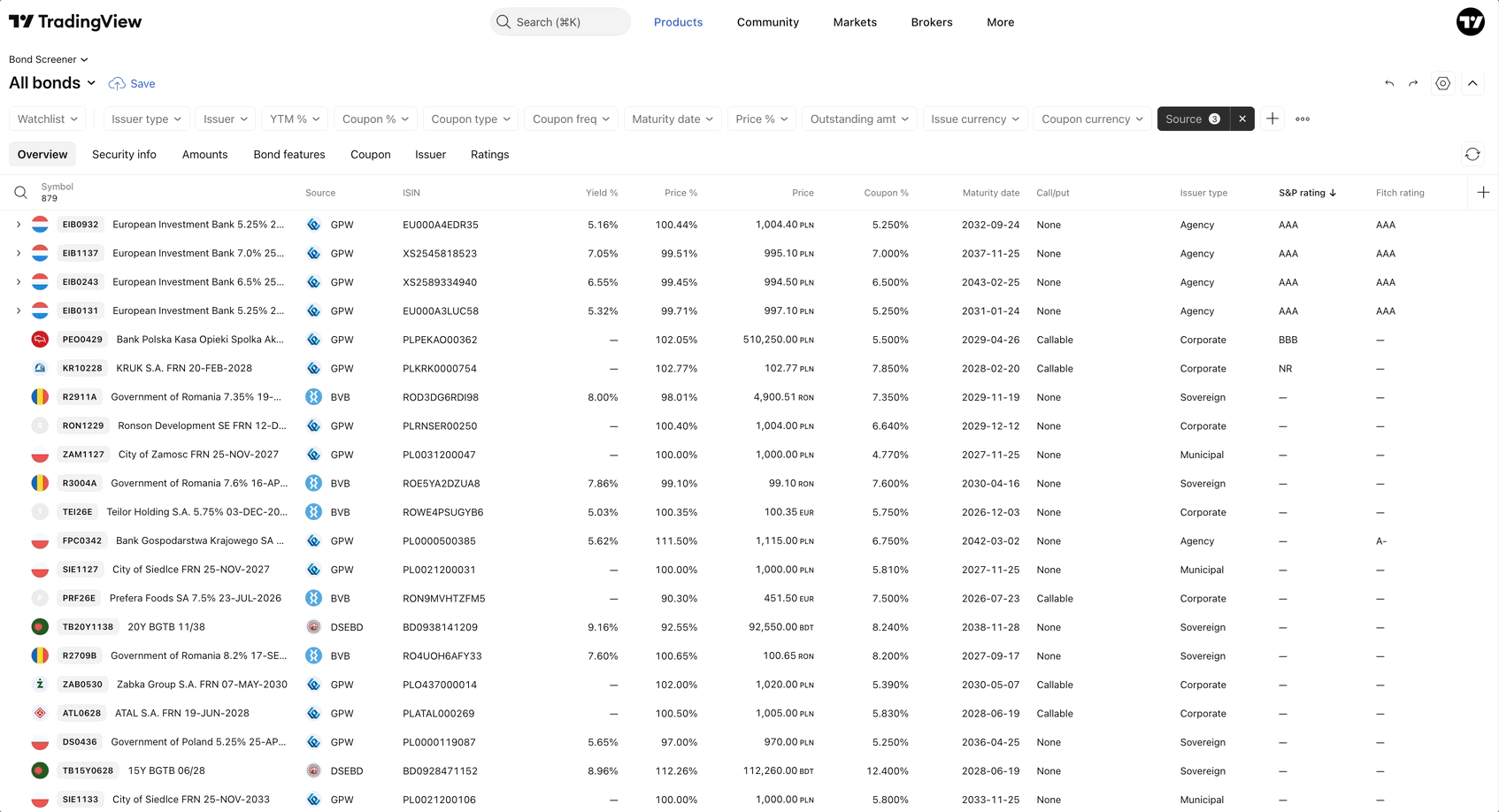Click the KRUK S.A. KR10228 logo
Image resolution: width=1499 pixels, height=812 pixels.
(40, 368)
